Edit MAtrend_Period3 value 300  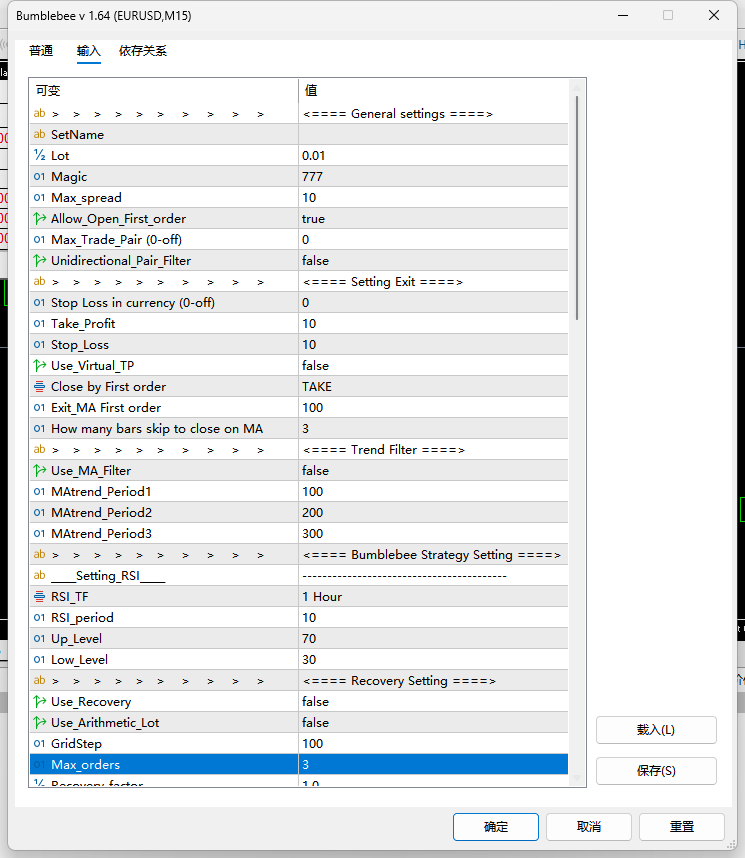coord(434,534)
